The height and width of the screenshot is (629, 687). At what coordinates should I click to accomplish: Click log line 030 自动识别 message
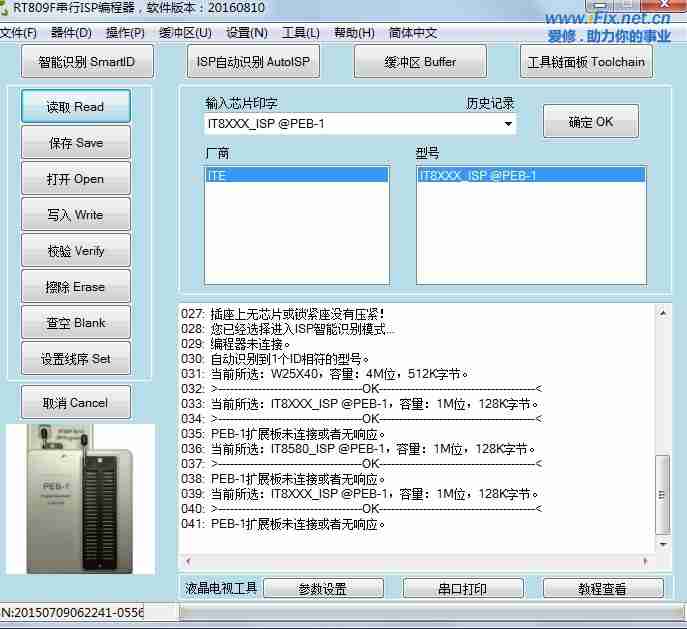pyautogui.click(x=275, y=359)
